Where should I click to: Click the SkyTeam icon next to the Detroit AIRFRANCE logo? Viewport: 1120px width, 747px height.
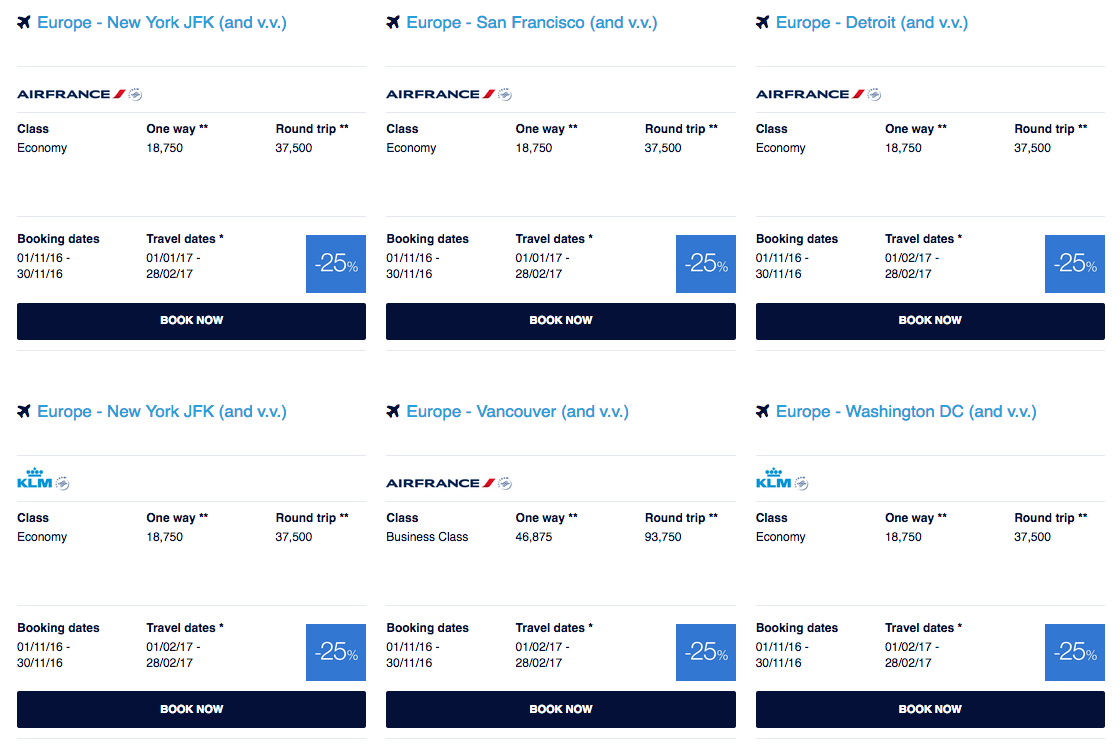coord(874,93)
